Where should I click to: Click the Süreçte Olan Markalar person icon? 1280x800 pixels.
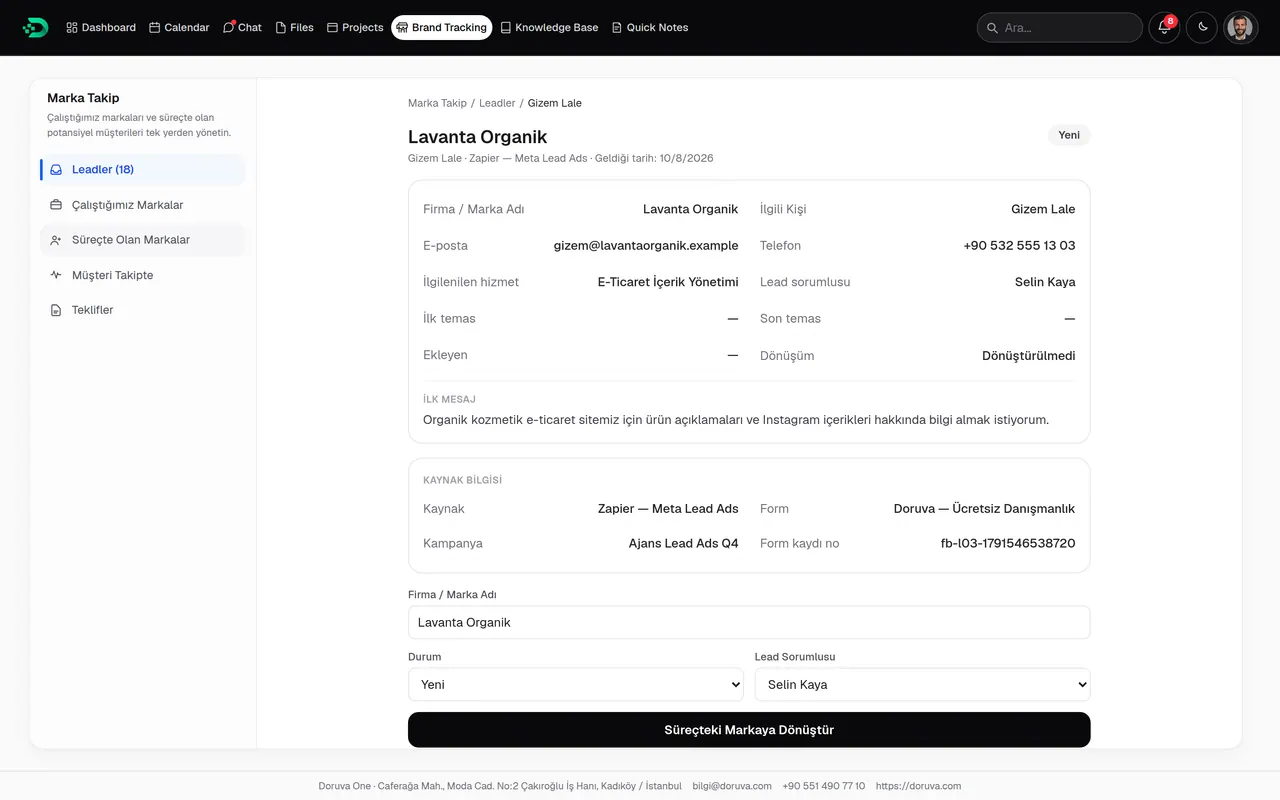click(56, 240)
